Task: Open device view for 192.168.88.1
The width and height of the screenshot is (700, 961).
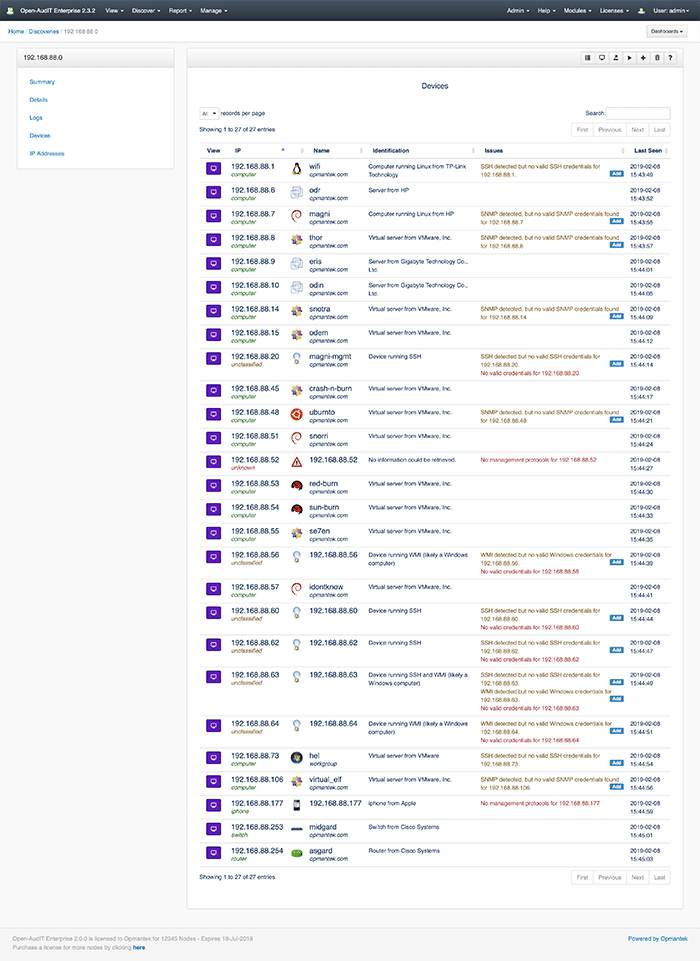Action: pos(213,169)
